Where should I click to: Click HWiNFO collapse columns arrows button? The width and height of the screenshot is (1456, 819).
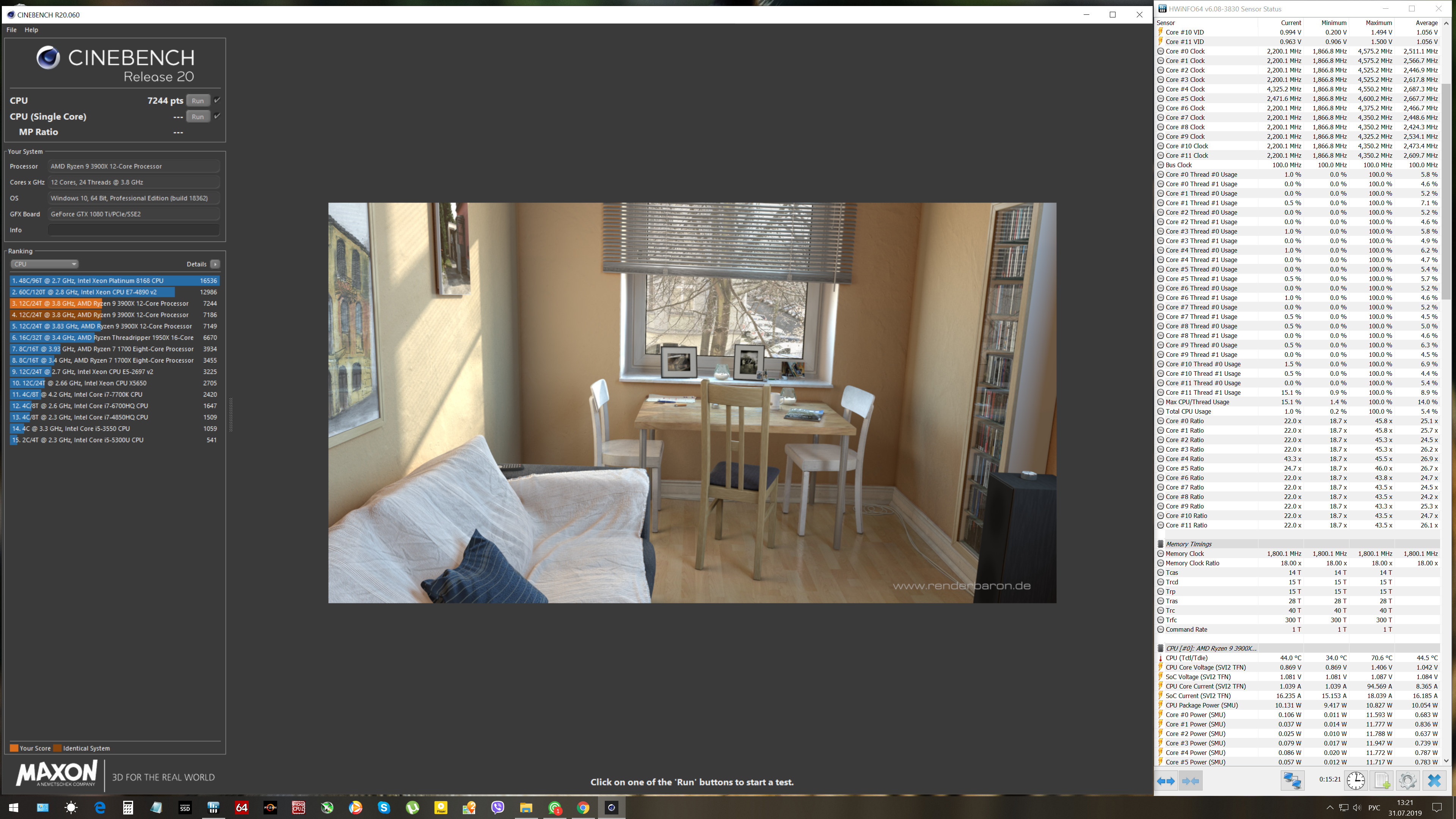pyautogui.click(x=1190, y=781)
